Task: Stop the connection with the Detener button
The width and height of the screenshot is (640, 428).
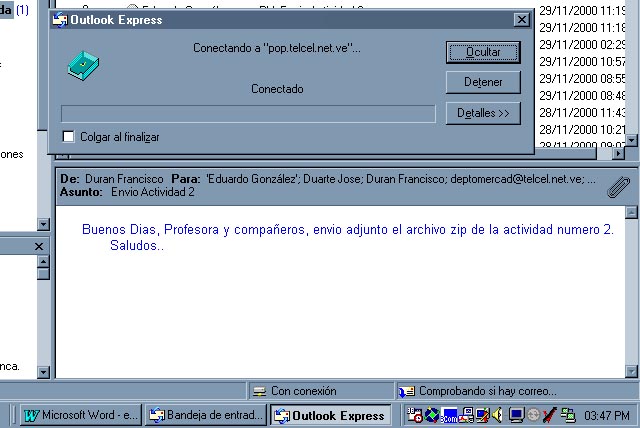Action: (x=483, y=82)
